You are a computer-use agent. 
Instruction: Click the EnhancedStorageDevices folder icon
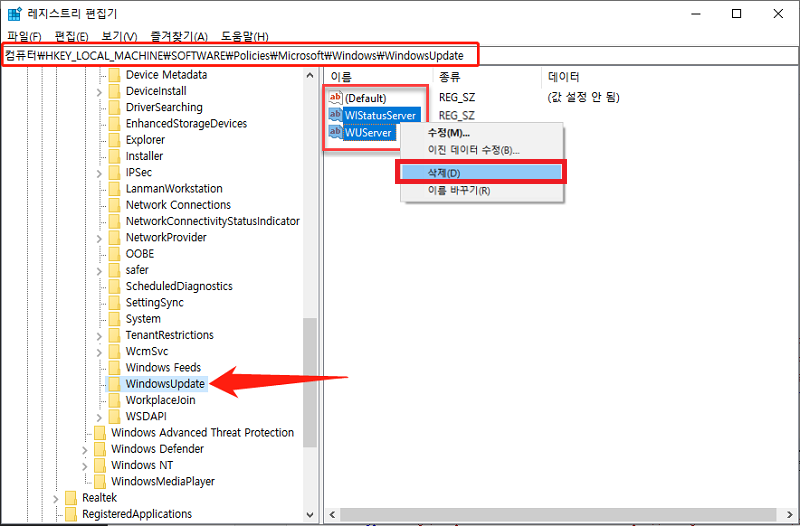(x=114, y=124)
